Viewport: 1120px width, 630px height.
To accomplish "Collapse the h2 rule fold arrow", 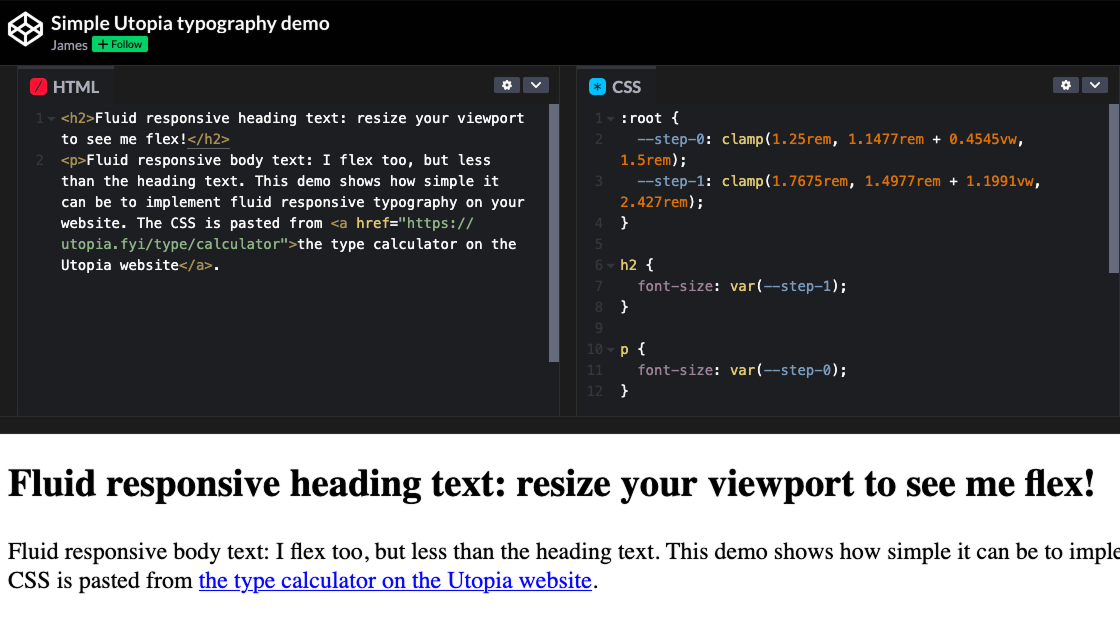I will pyautogui.click(x=609, y=264).
